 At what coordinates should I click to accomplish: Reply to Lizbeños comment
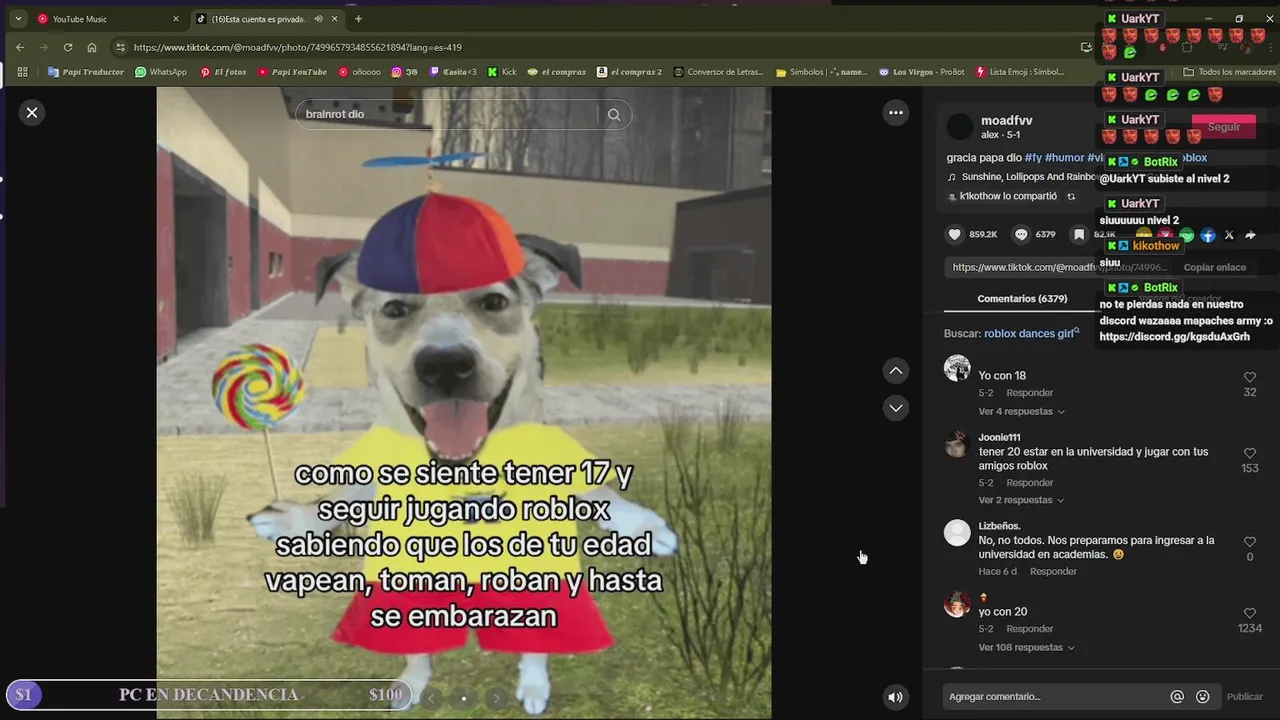click(x=1053, y=571)
